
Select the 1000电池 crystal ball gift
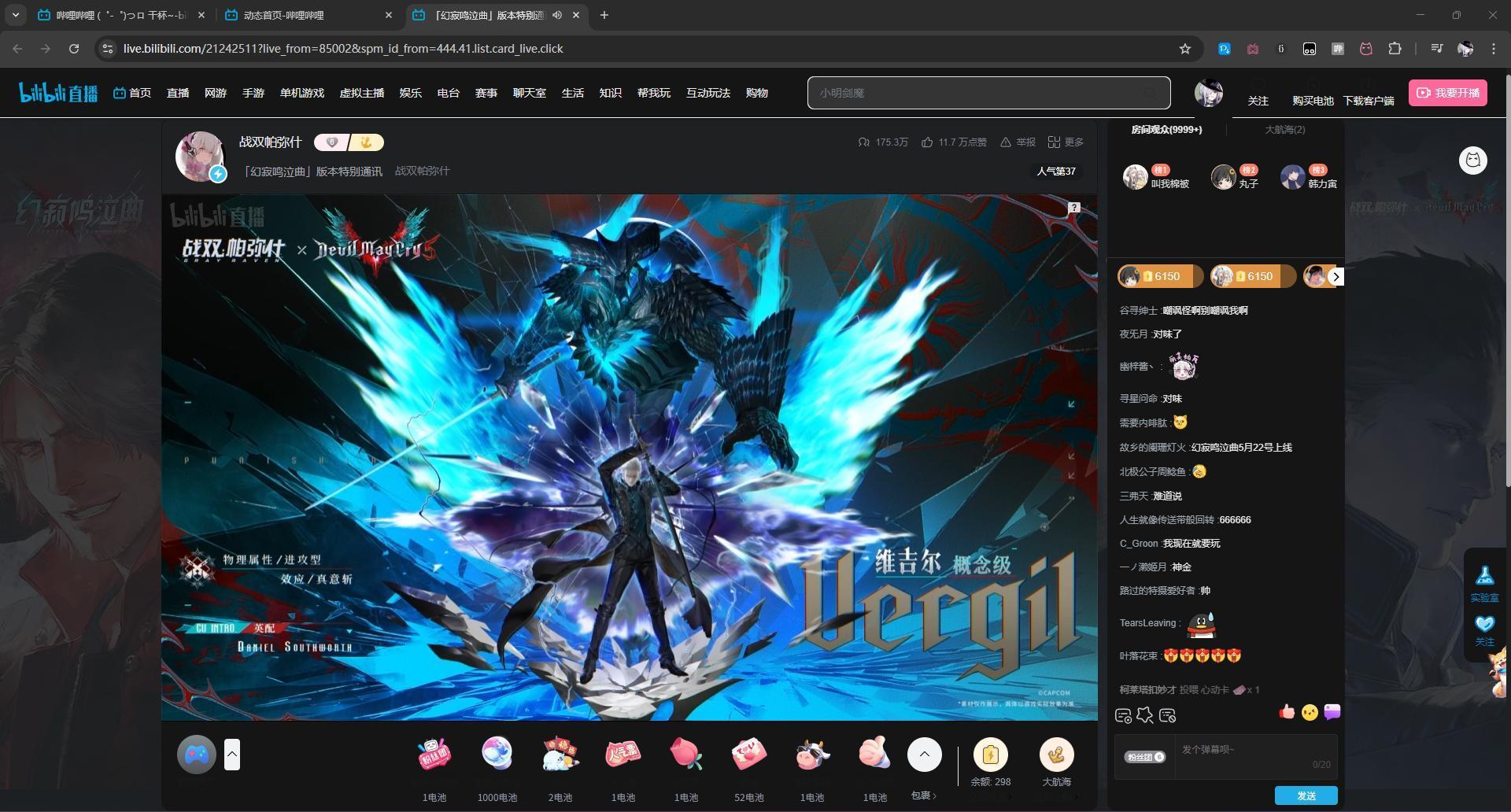[x=497, y=754]
